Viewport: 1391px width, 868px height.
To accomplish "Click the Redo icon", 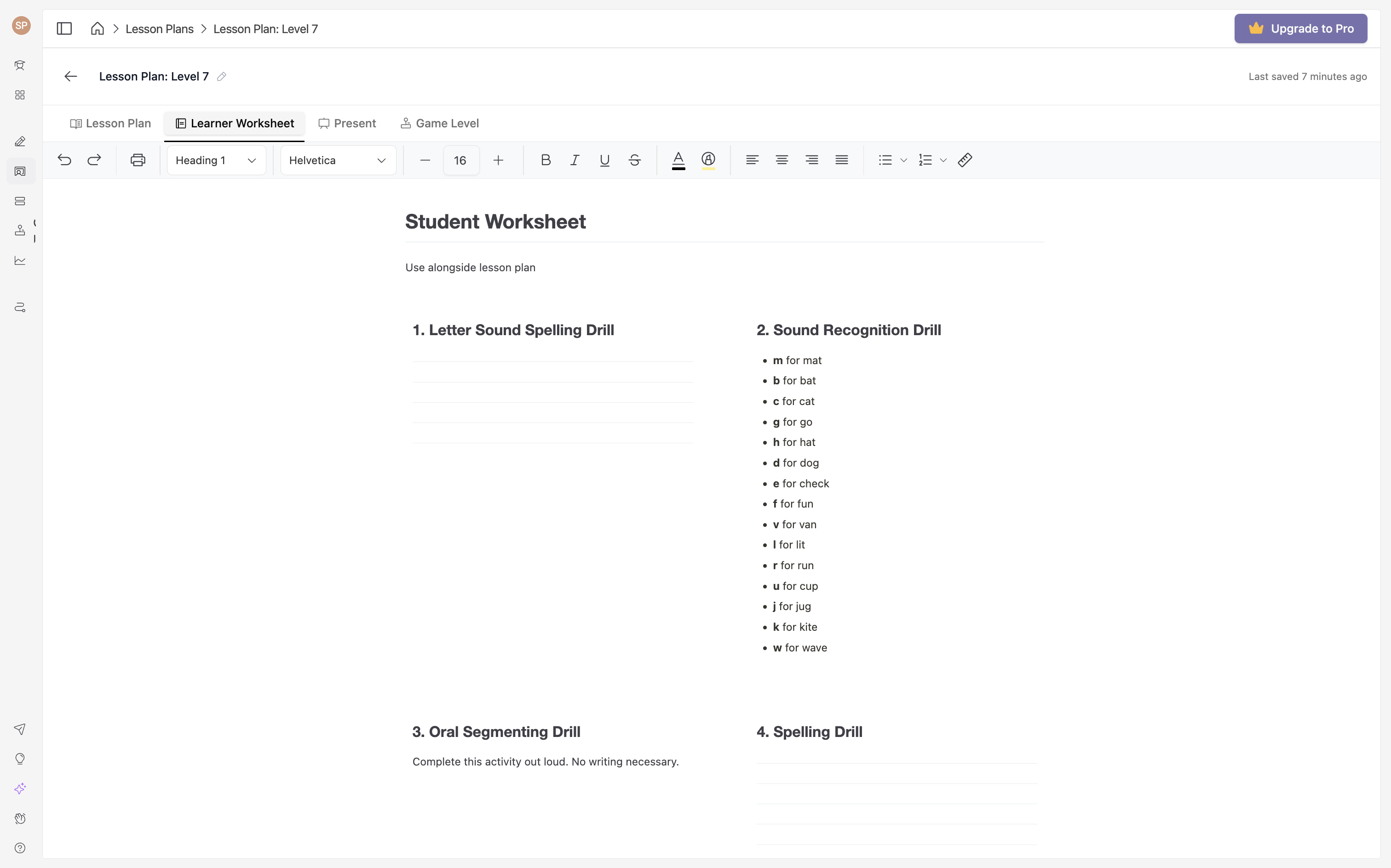I will (94, 160).
